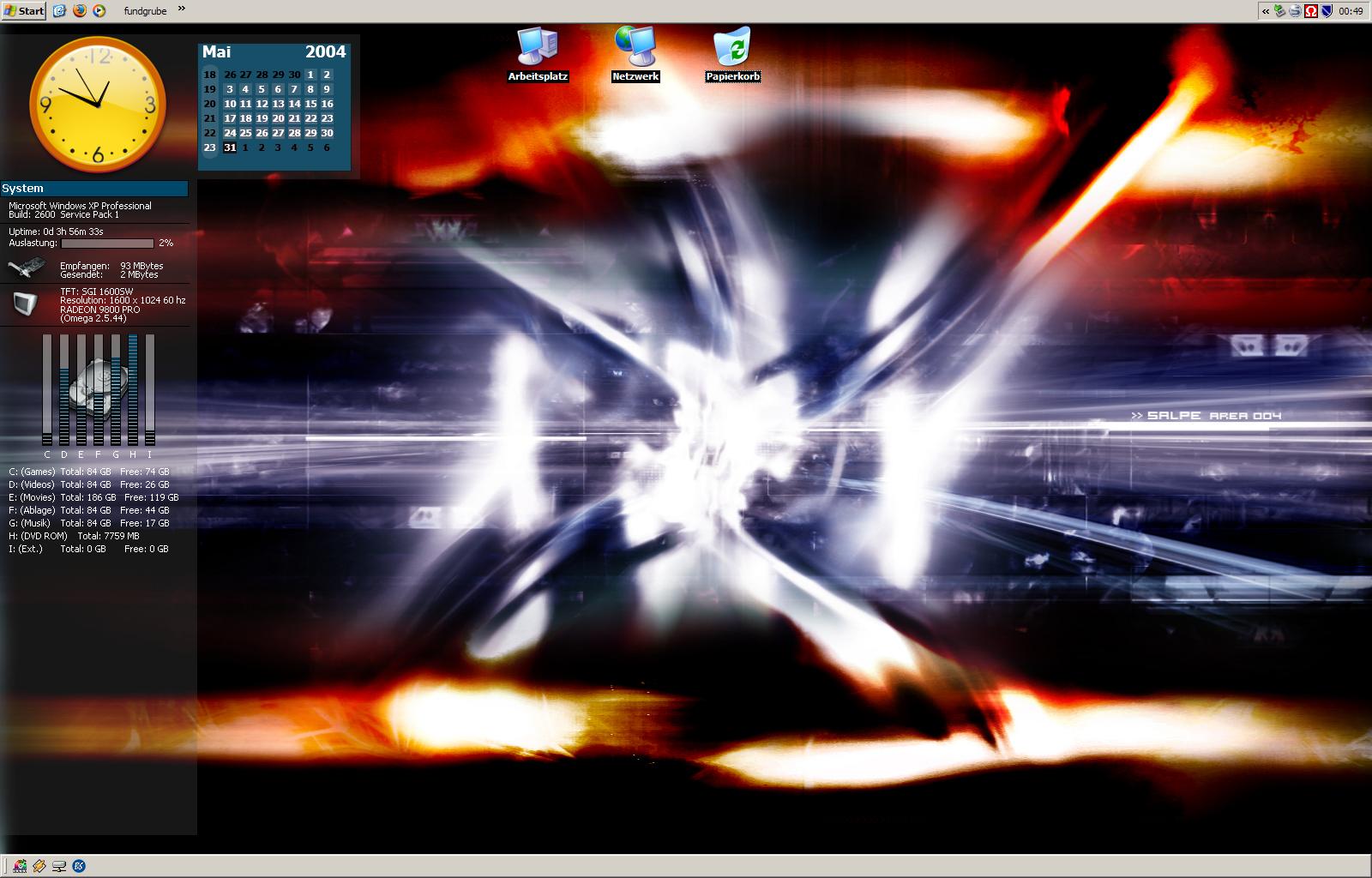
Task: Select day 31 in the Mai calendar
Action: (230, 147)
